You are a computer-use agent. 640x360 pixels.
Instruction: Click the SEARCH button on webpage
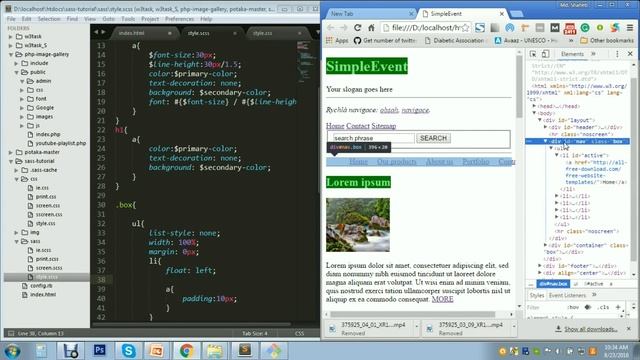(433, 138)
